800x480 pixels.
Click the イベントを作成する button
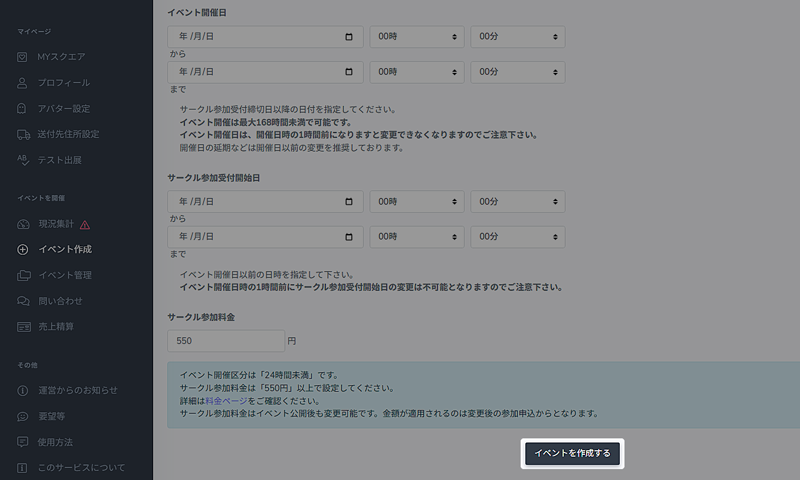point(574,453)
